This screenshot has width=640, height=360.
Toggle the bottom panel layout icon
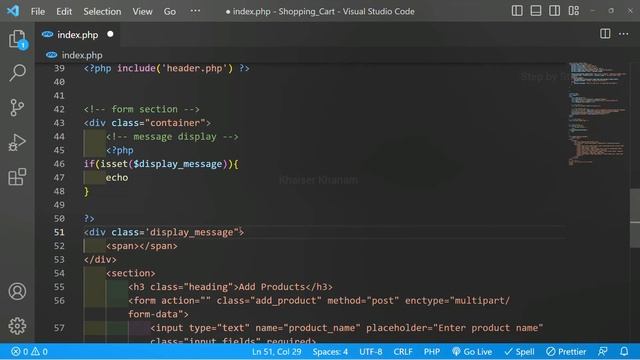(536, 11)
